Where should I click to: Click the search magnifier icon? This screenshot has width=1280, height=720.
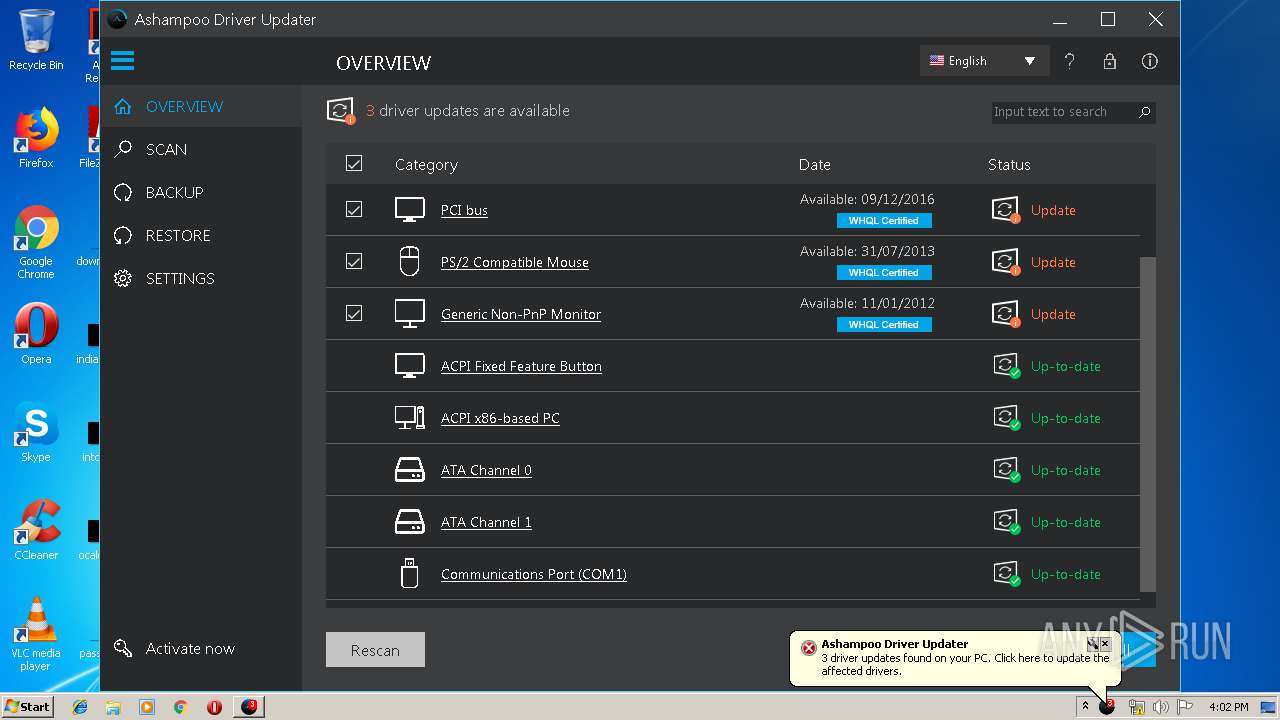pyautogui.click(x=1145, y=112)
